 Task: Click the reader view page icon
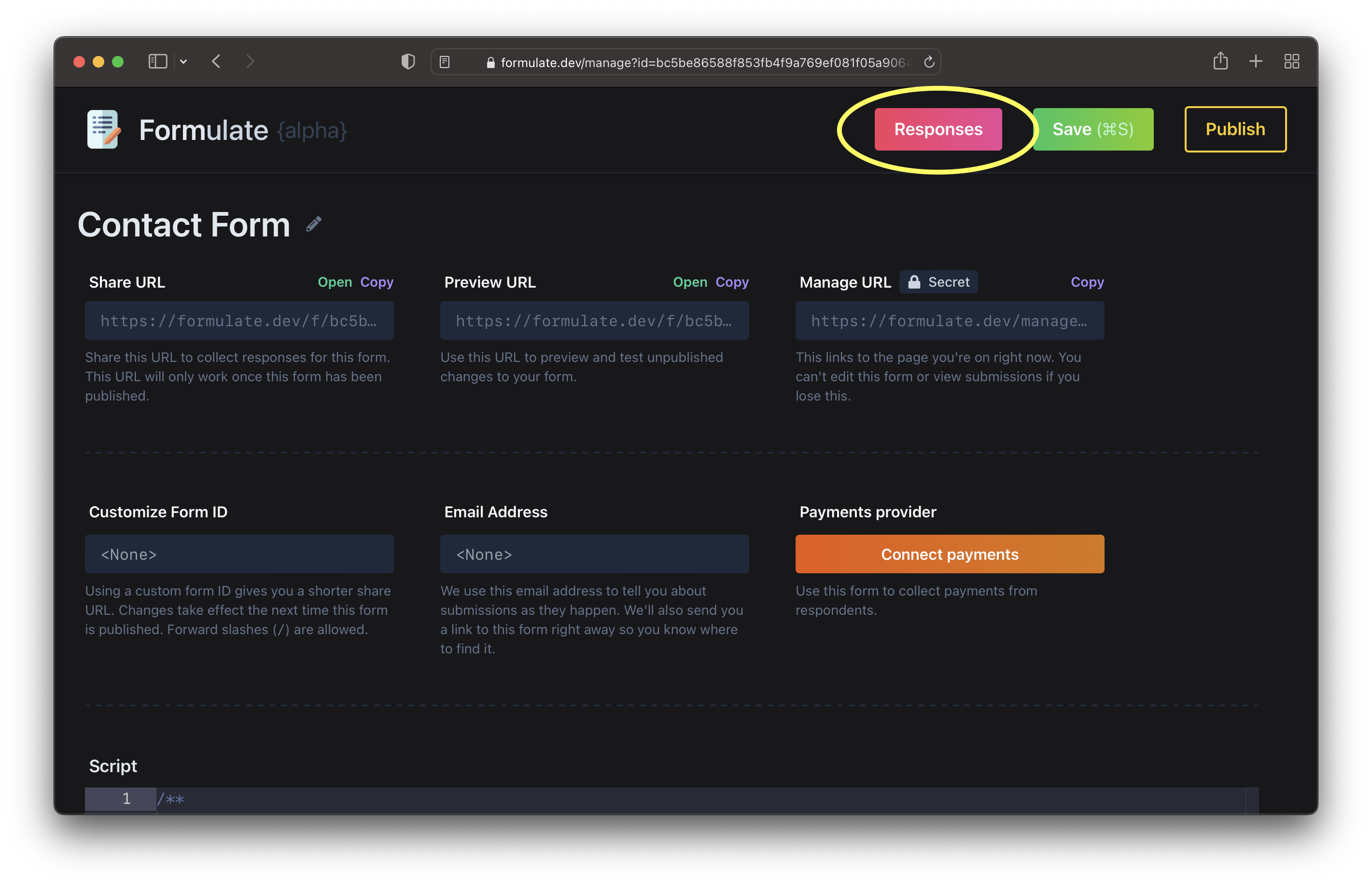point(445,62)
